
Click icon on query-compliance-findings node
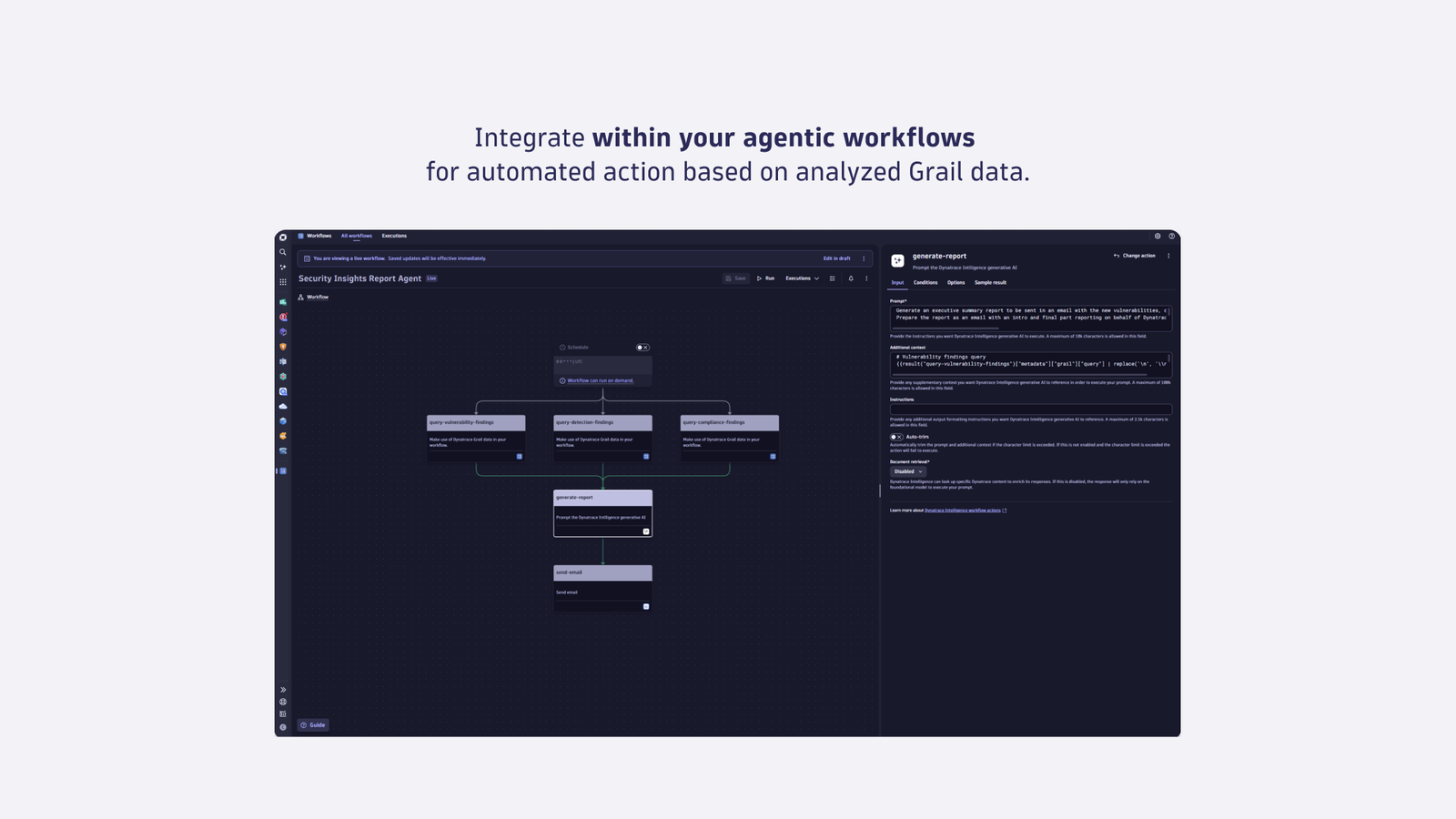coord(773,457)
